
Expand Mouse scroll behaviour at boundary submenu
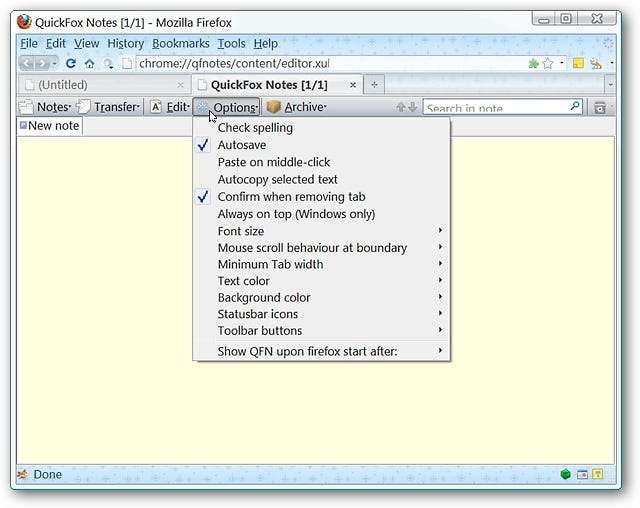coord(322,248)
